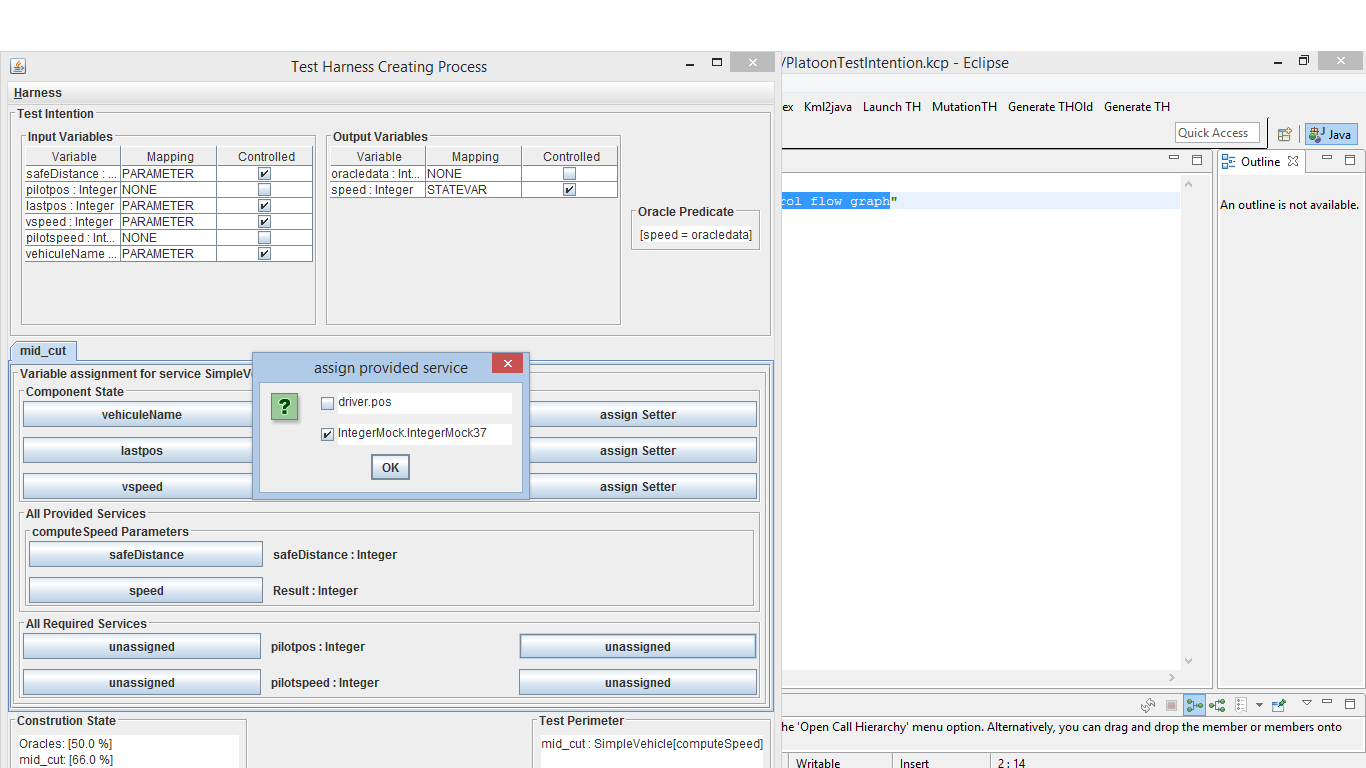1366x768 pixels.
Task: Open the Harness menu
Action: pyautogui.click(x=38, y=93)
